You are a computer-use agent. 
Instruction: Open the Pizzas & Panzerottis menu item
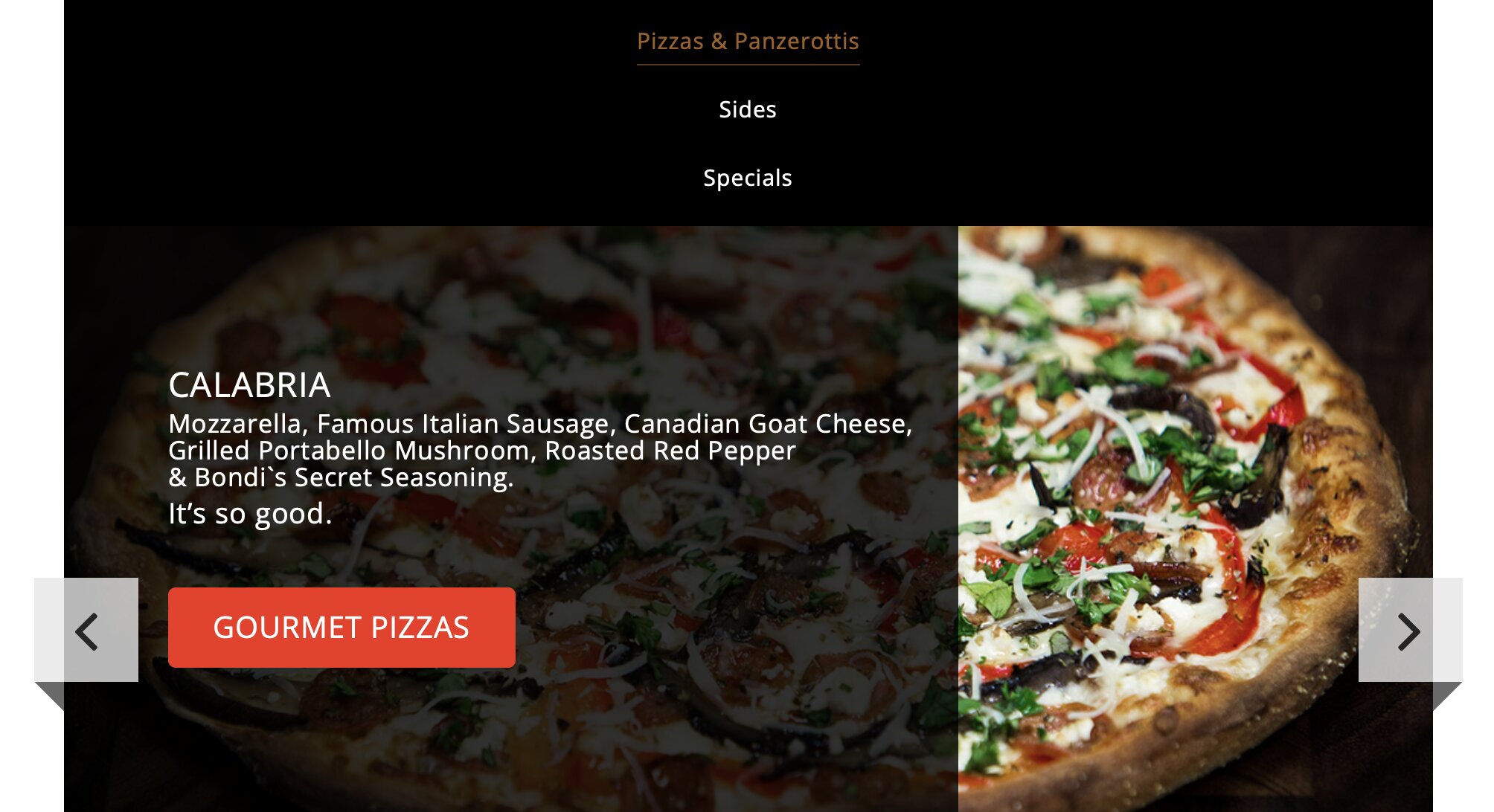748,41
